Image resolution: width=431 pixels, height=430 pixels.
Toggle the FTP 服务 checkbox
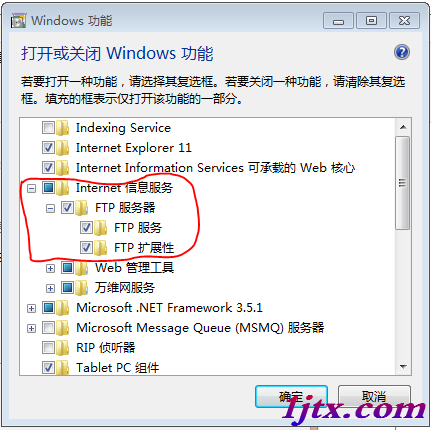[86, 228]
